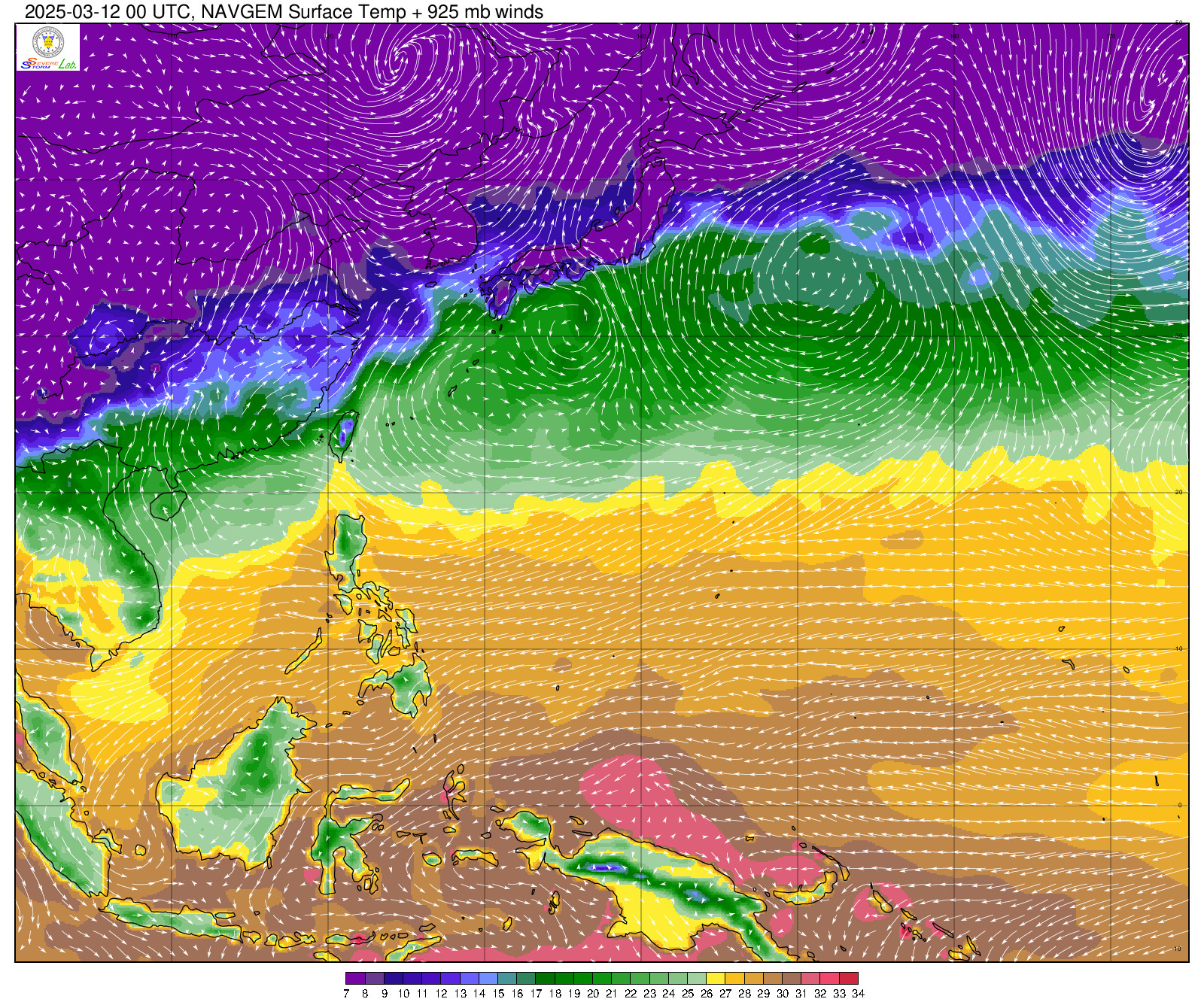Click the legend label 34

click(858, 994)
